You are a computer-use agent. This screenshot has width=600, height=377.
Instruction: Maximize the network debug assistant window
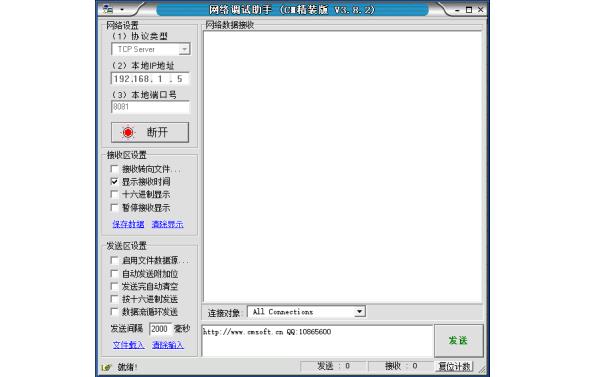click(x=469, y=10)
